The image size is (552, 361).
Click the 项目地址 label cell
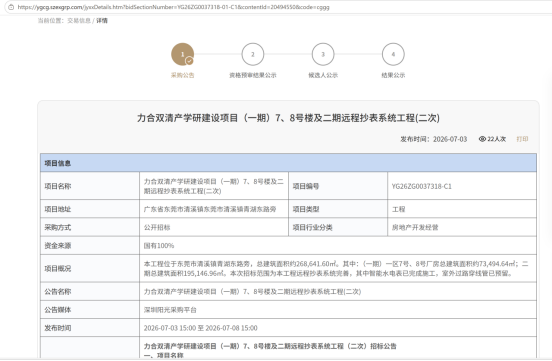(x=90, y=209)
